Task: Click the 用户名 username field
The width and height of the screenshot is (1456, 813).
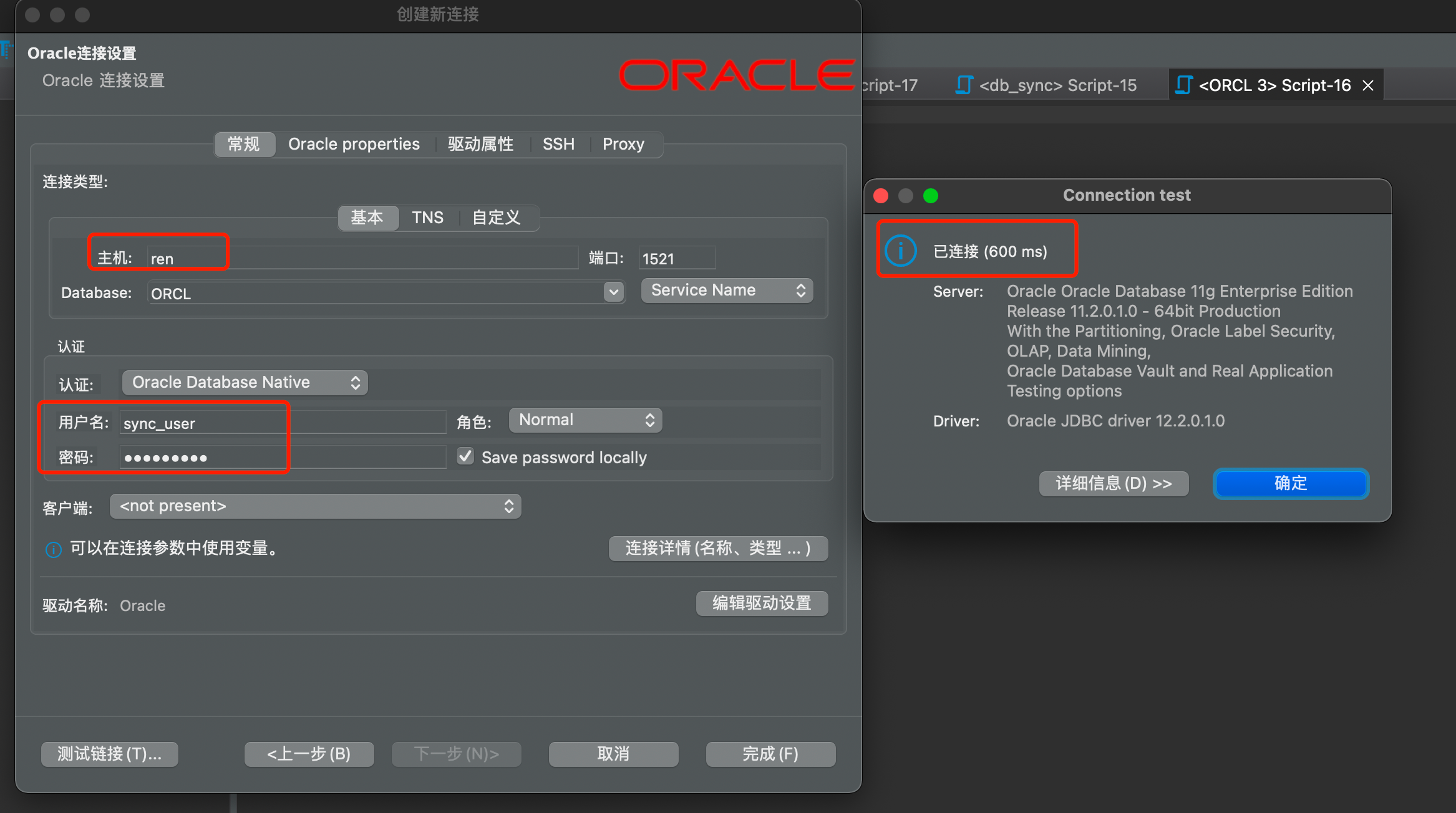Action: point(283,422)
